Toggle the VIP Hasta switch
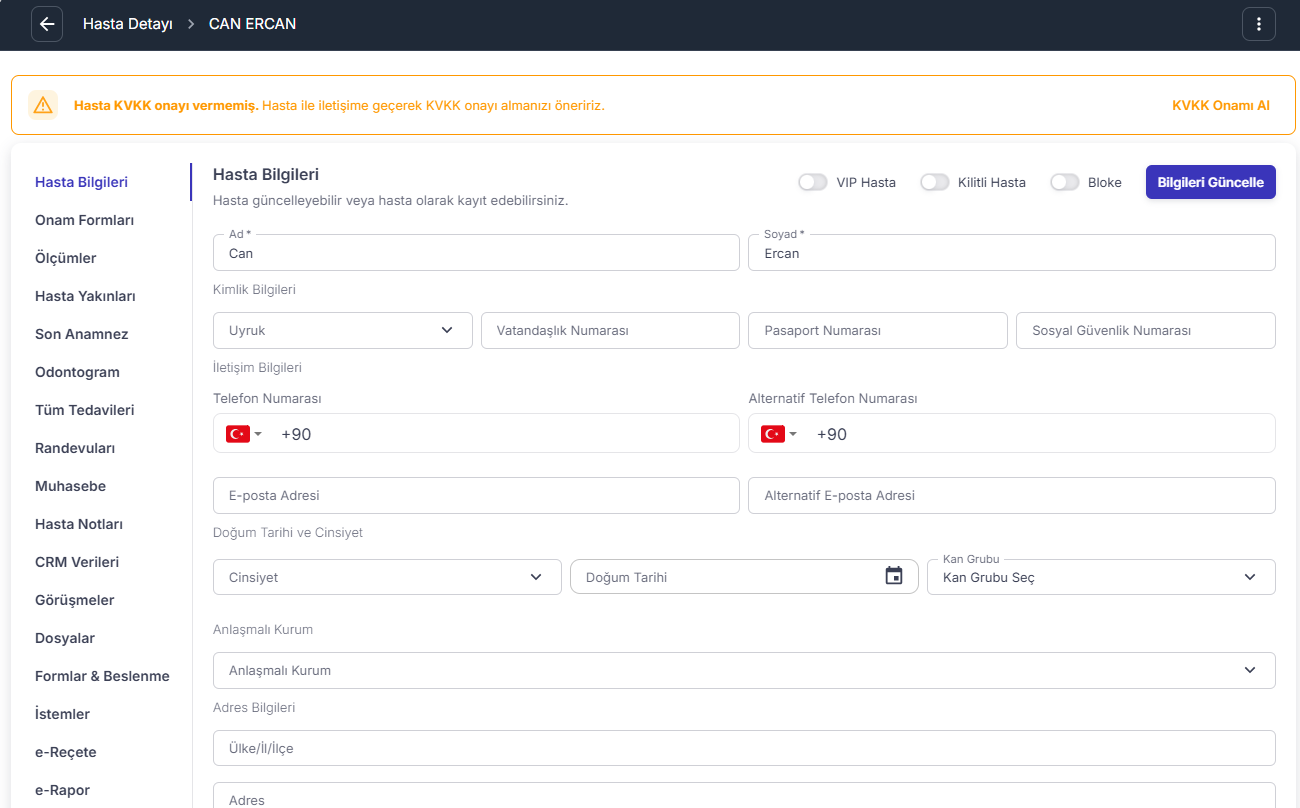The height and width of the screenshot is (808, 1300). (813, 182)
